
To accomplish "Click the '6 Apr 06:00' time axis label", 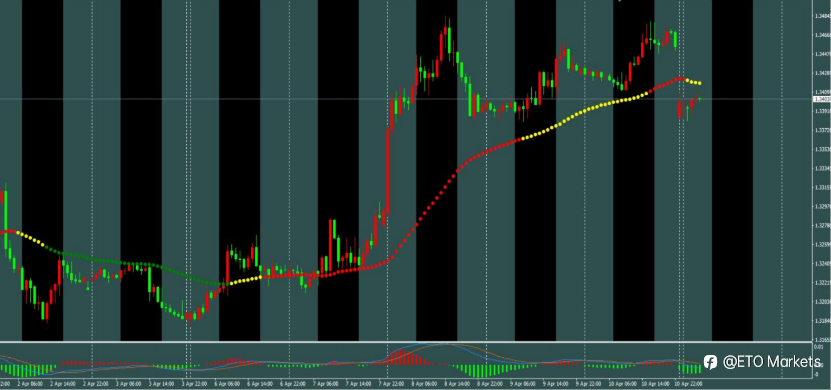I will 227,384.
